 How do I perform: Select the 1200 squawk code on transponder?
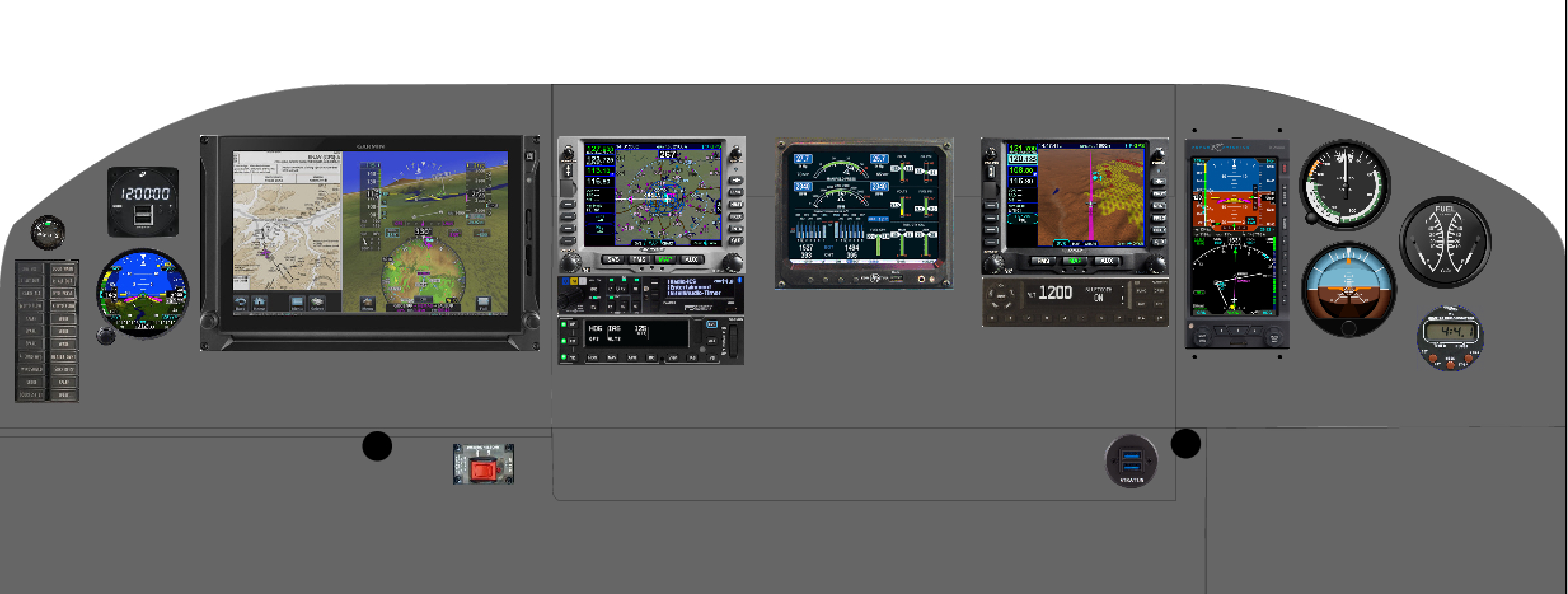[x=1055, y=293]
